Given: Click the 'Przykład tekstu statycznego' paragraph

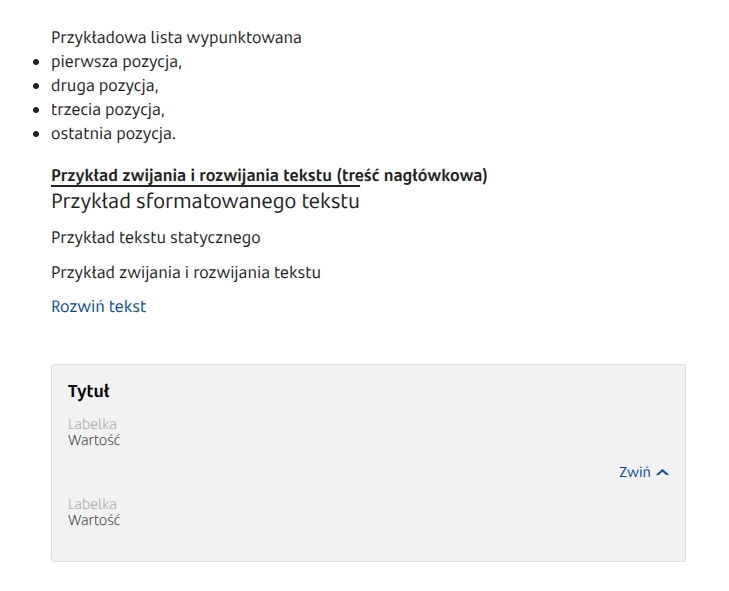Looking at the screenshot, I should click(155, 238).
